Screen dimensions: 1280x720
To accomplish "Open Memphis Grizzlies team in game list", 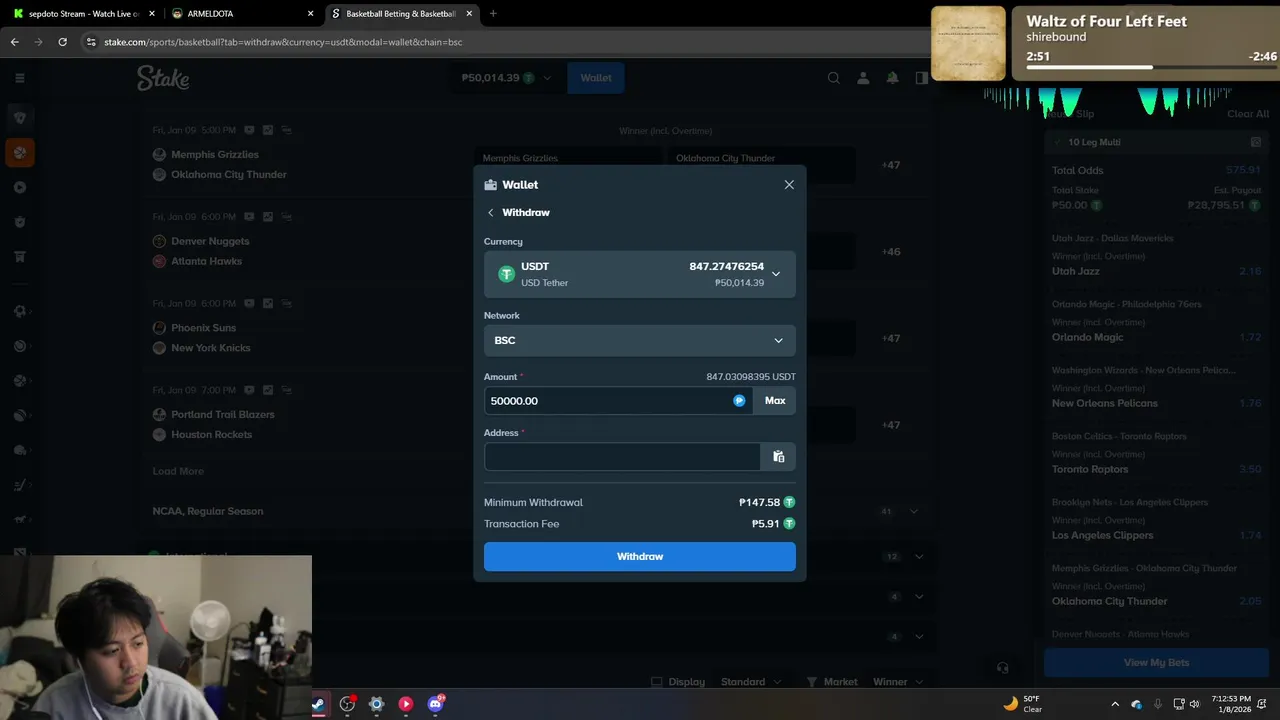I will (215, 155).
